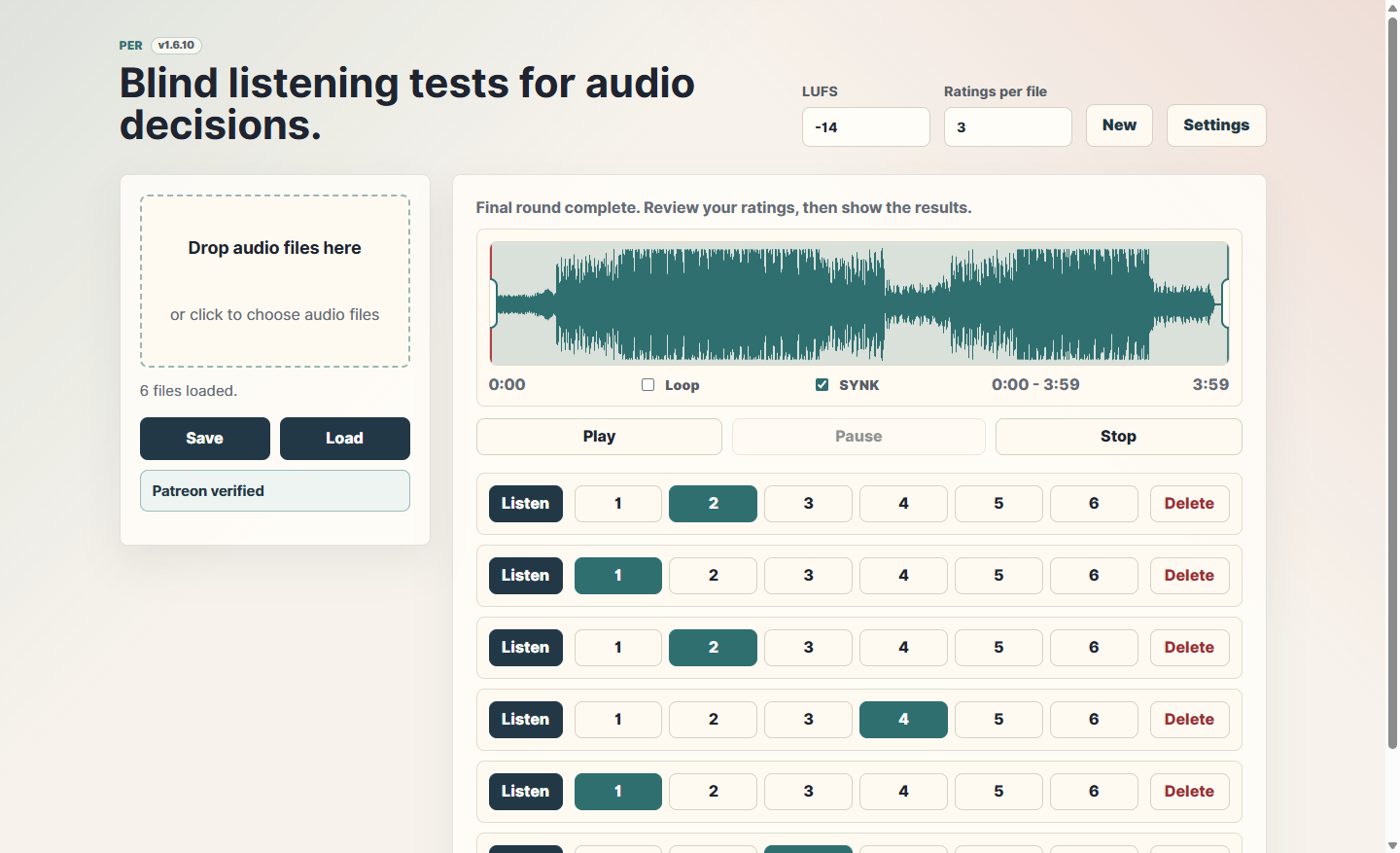Click the middle of the waveform
The width and height of the screenshot is (1400, 853).
(859, 303)
